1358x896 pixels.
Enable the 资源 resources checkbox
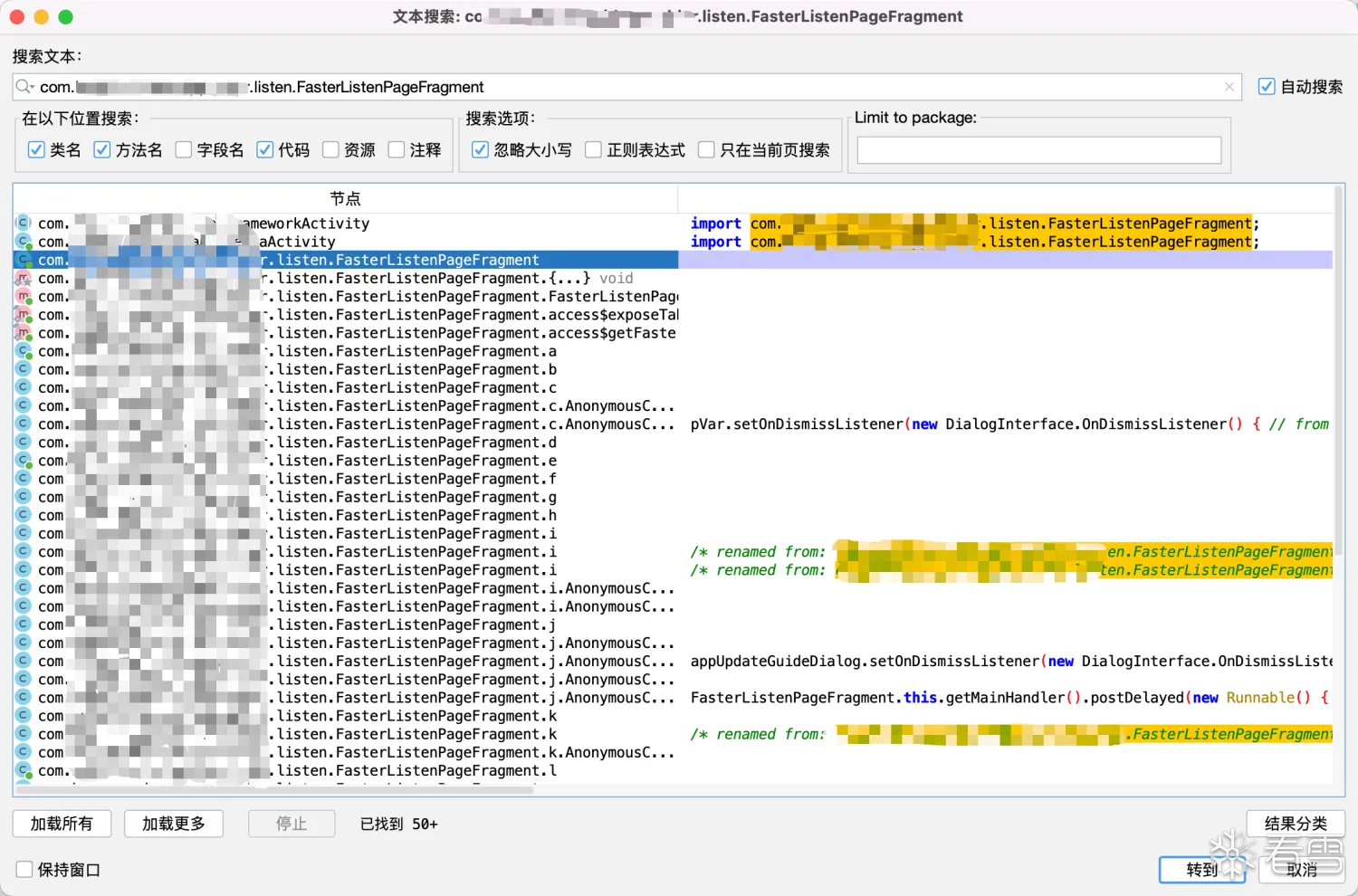(x=330, y=149)
